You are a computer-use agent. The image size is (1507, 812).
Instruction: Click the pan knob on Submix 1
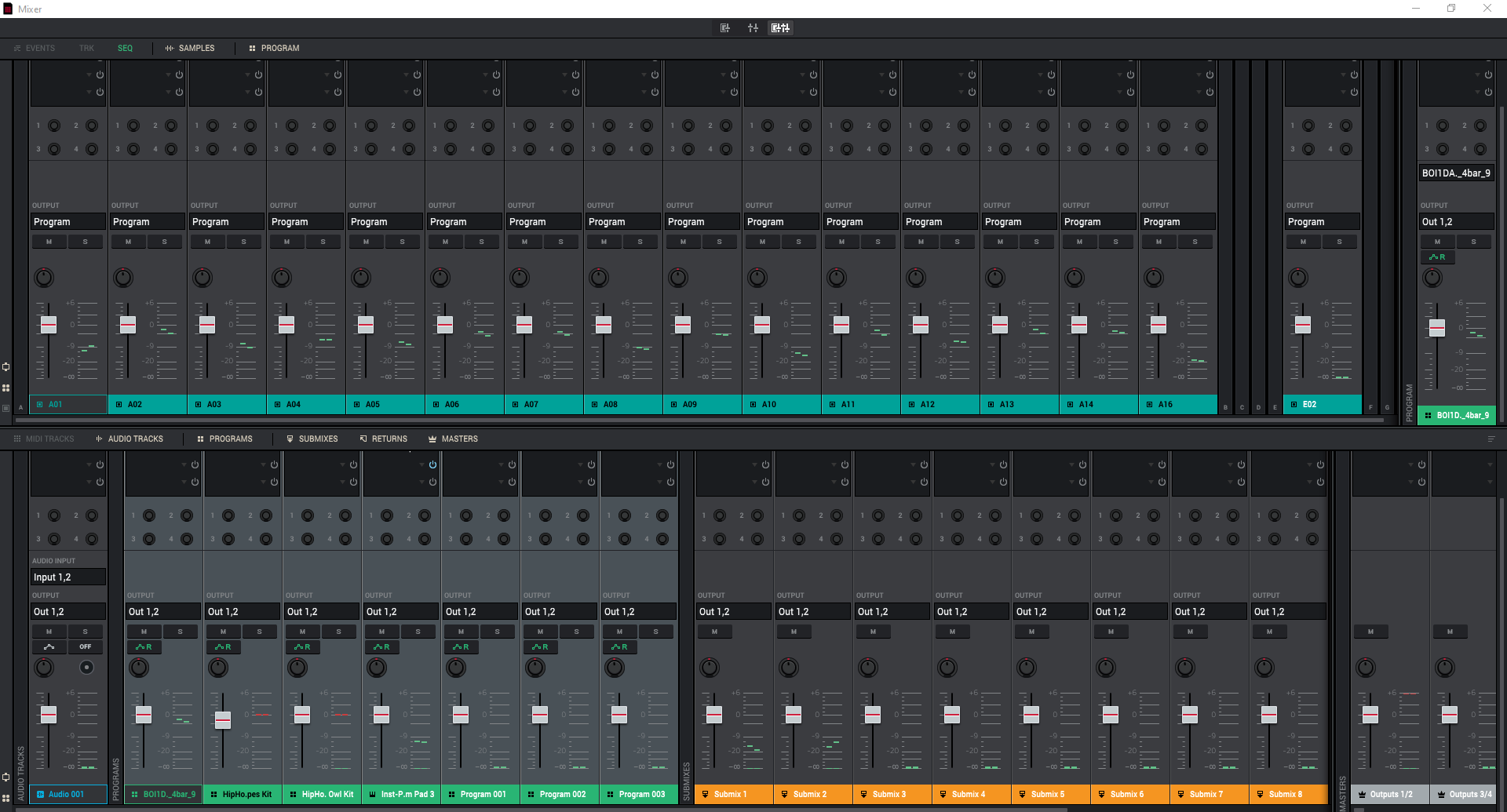coord(710,668)
